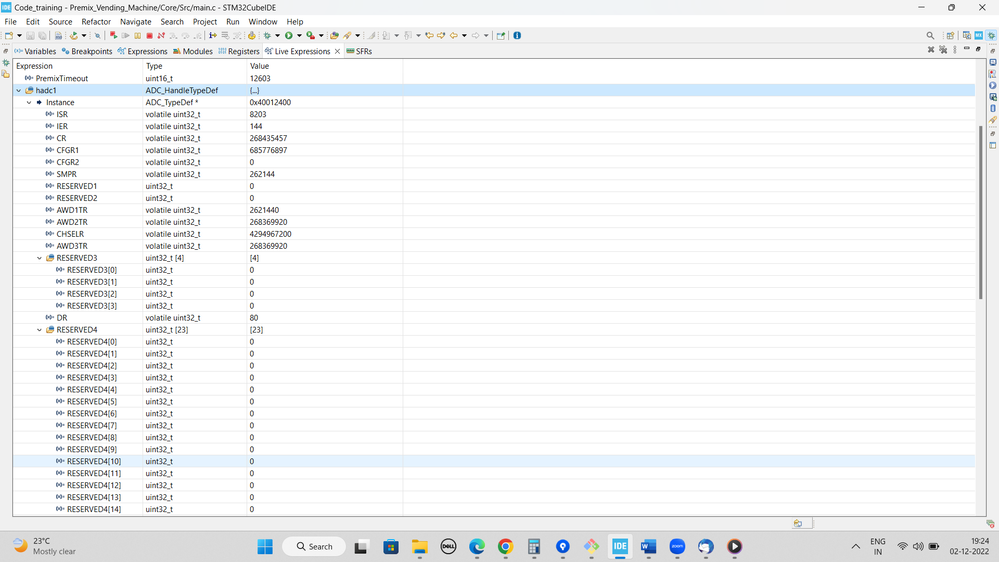This screenshot has width=999, height=562.
Task: Open STM32CubeIDE from the taskbar
Action: pyautogui.click(x=620, y=546)
